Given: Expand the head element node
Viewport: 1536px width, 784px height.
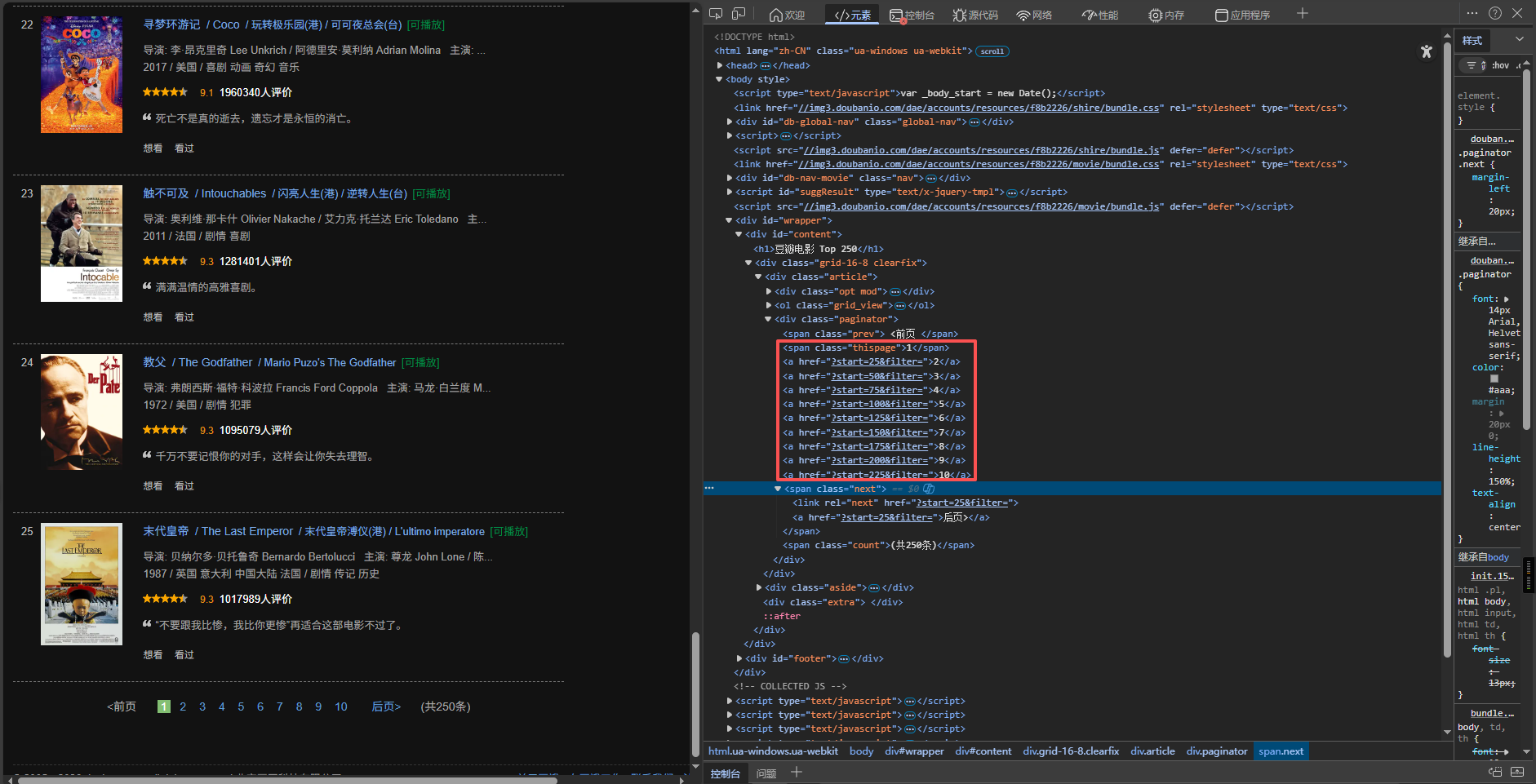Looking at the screenshot, I should click(x=720, y=65).
